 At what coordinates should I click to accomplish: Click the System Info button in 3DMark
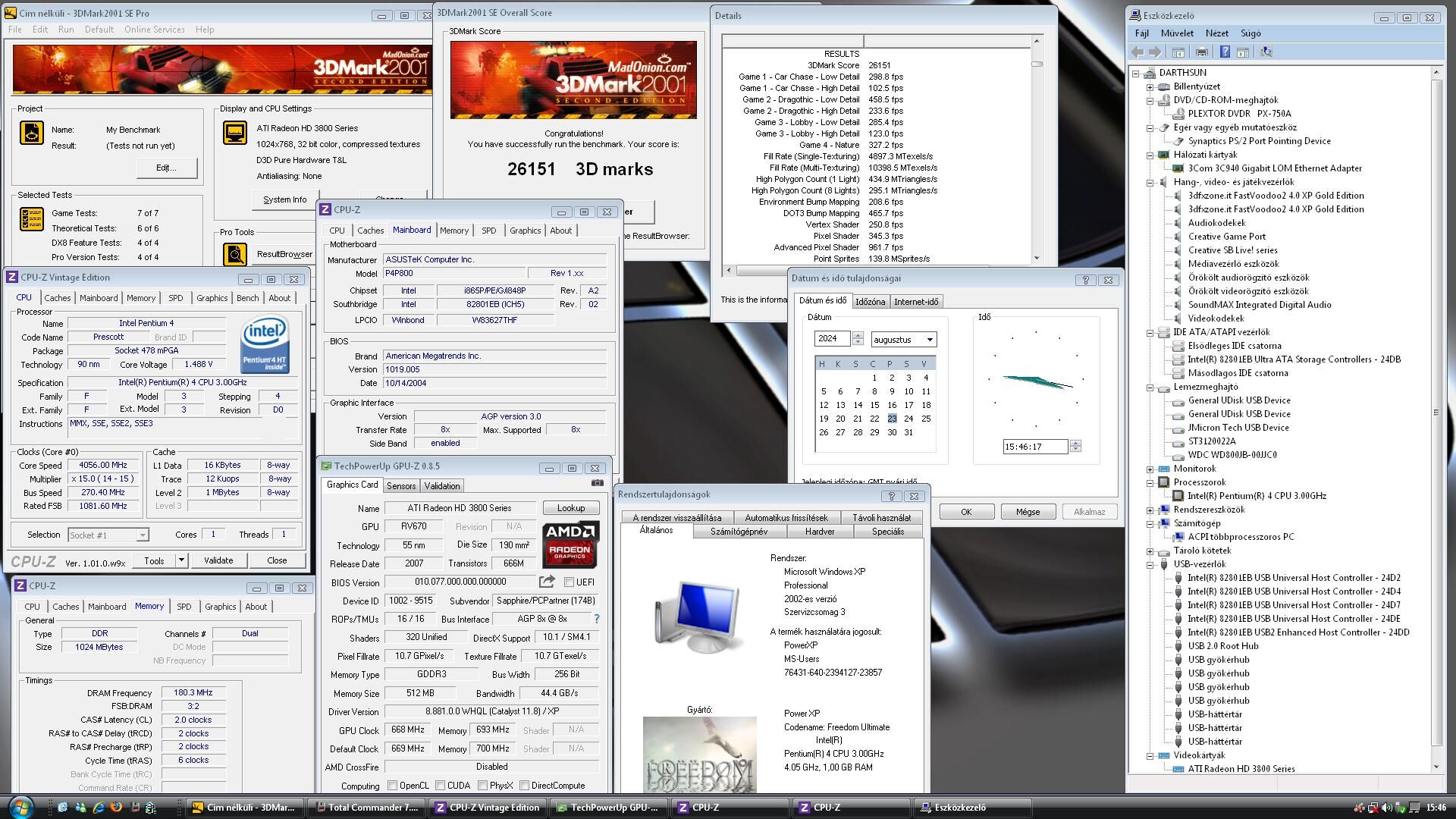pos(284,199)
